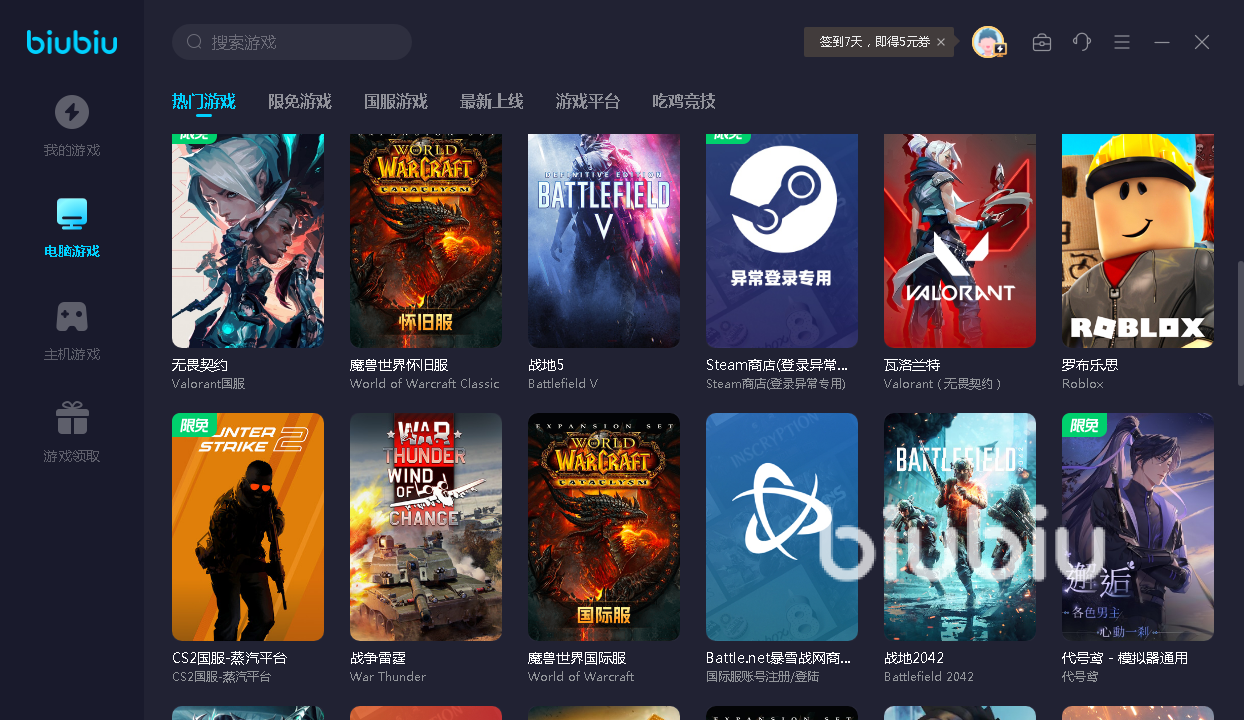Open customer service headset icon

coord(1082,42)
